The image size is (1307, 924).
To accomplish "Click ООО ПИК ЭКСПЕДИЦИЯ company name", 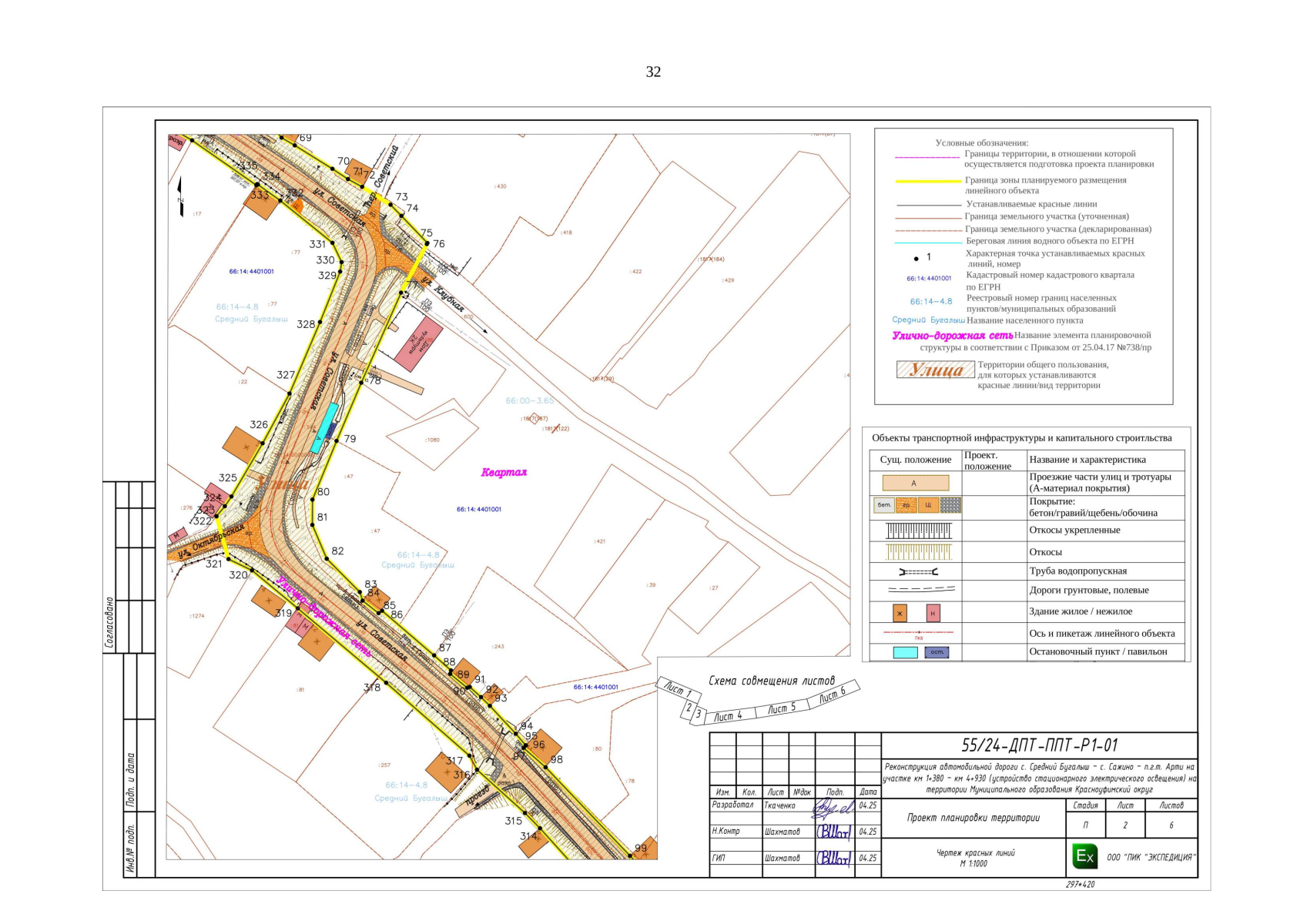I will (x=1151, y=857).
